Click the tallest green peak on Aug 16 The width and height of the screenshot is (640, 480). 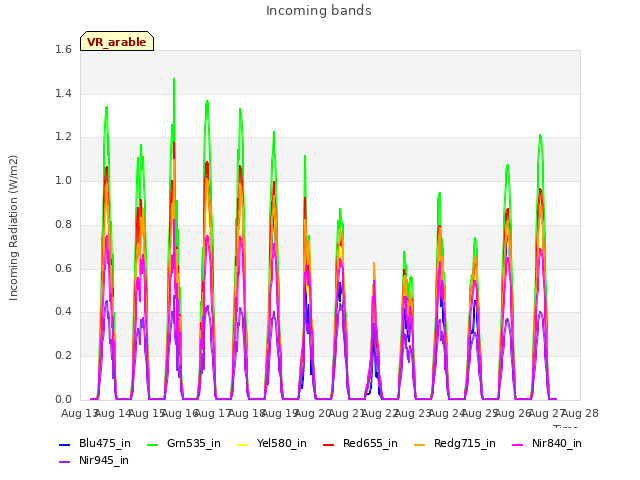pyautogui.click(x=174, y=79)
